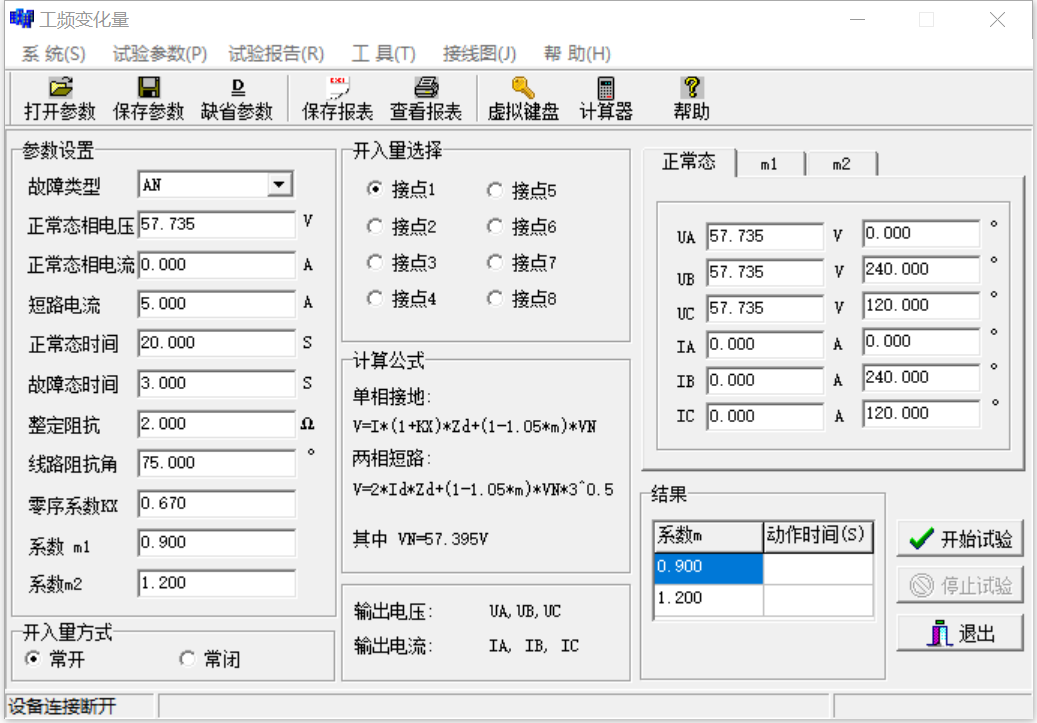Choose the 常闭 input mode option
Viewport: 1037px width, 723px height.
pos(187,659)
